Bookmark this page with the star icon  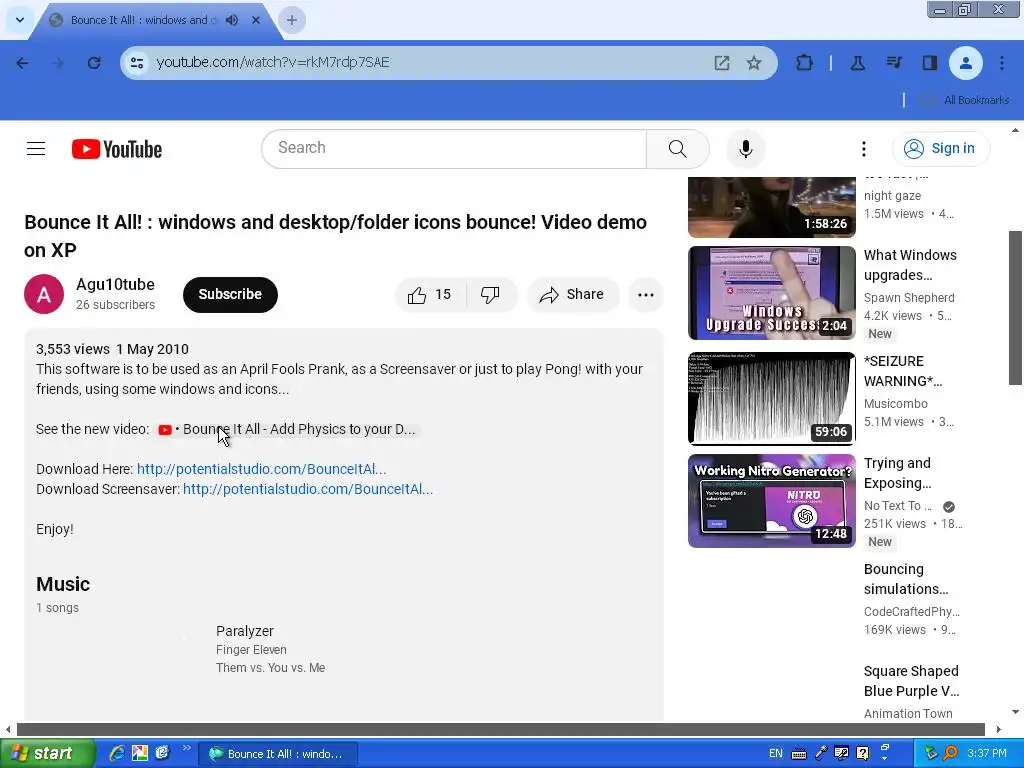point(754,63)
